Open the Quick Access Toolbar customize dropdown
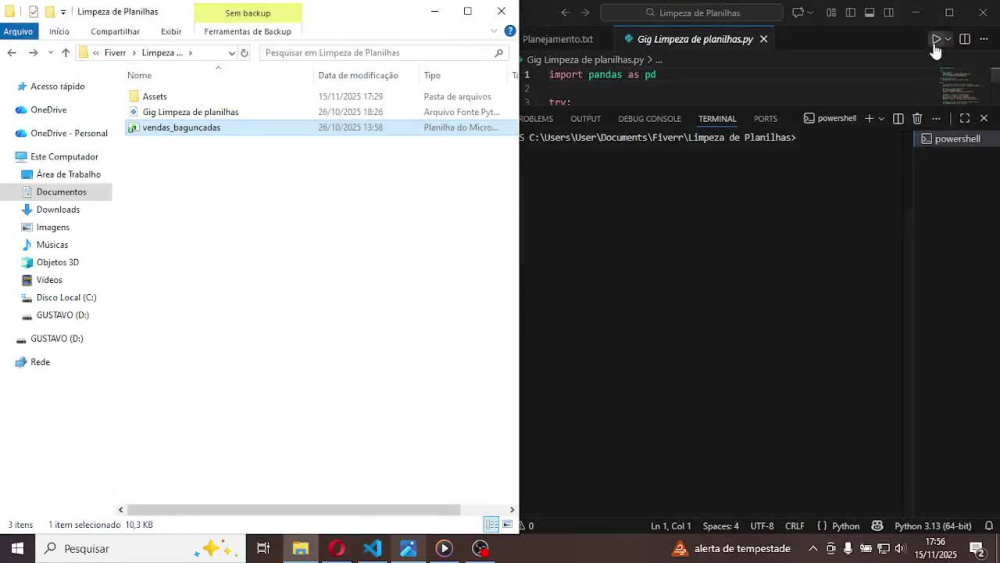The height and width of the screenshot is (563, 1000). coord(62,12)
